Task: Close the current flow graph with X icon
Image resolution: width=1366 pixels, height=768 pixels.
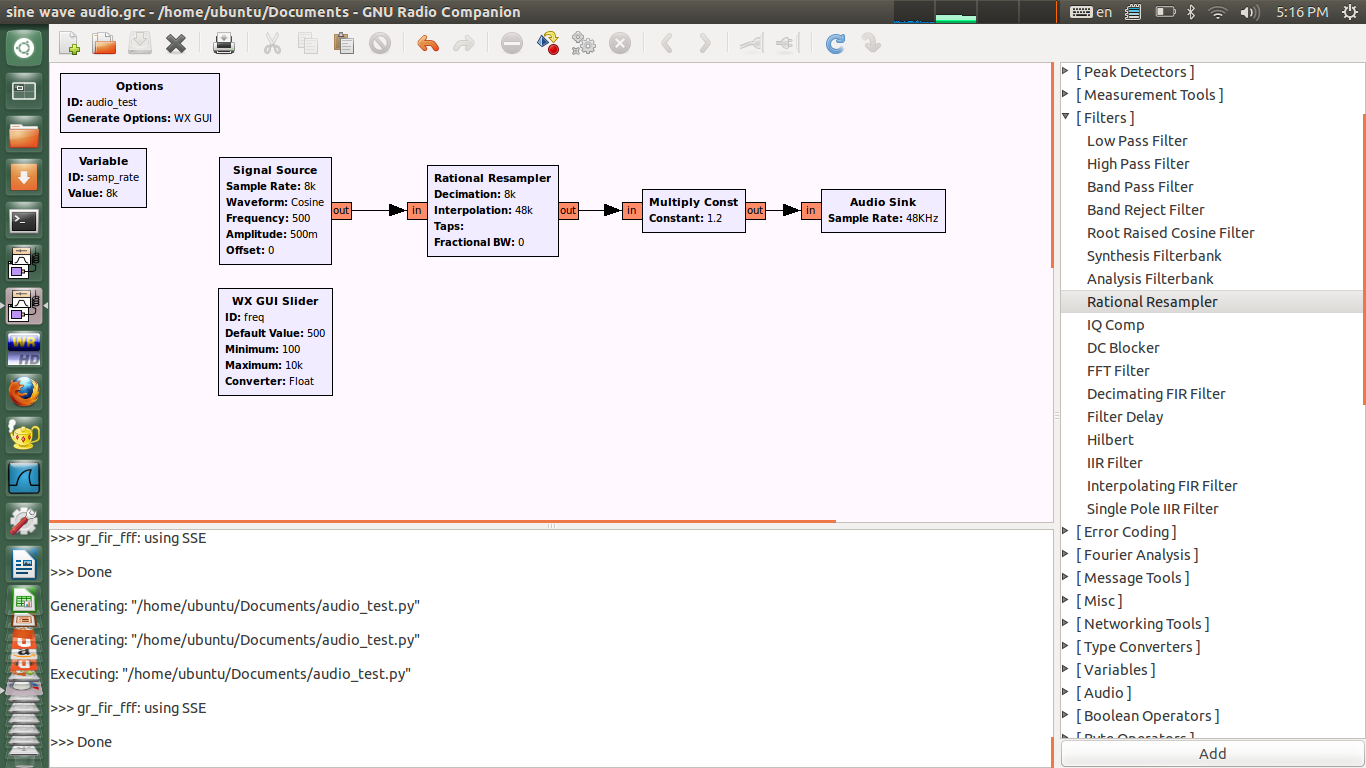Action: (176, 44)
